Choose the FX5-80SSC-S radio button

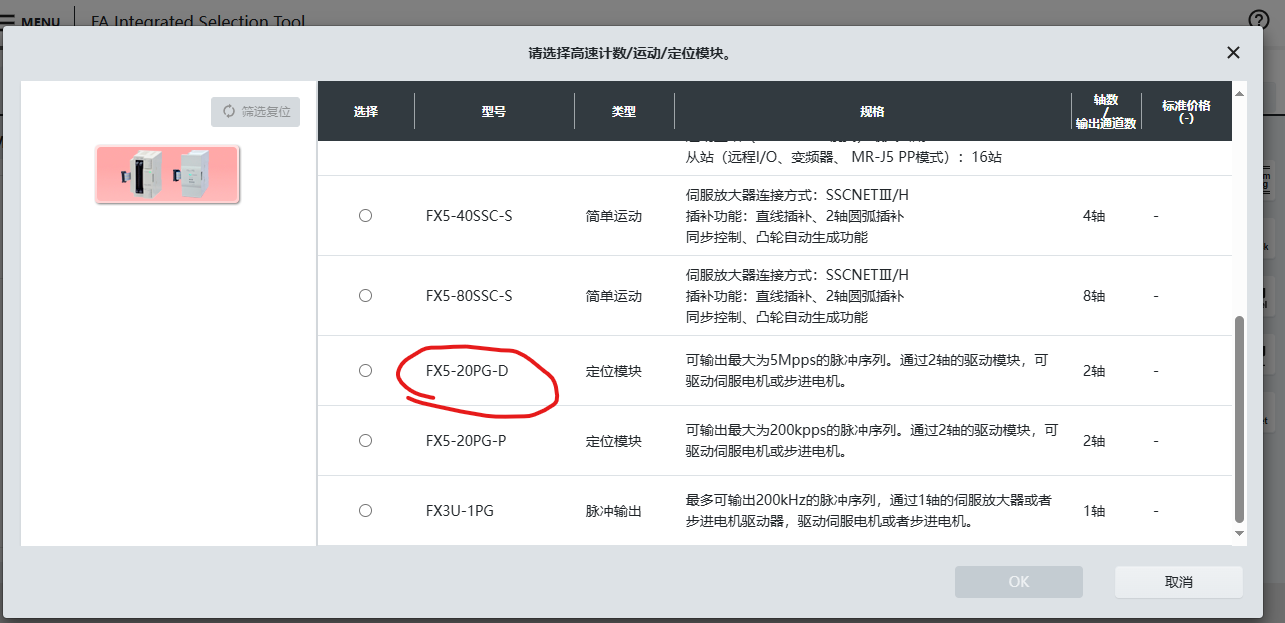(x=365, y=295)
